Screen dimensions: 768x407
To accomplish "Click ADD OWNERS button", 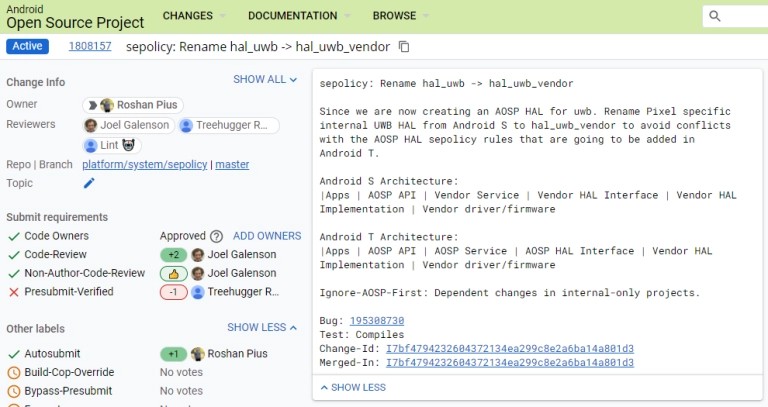I will (x=267, y=236).
